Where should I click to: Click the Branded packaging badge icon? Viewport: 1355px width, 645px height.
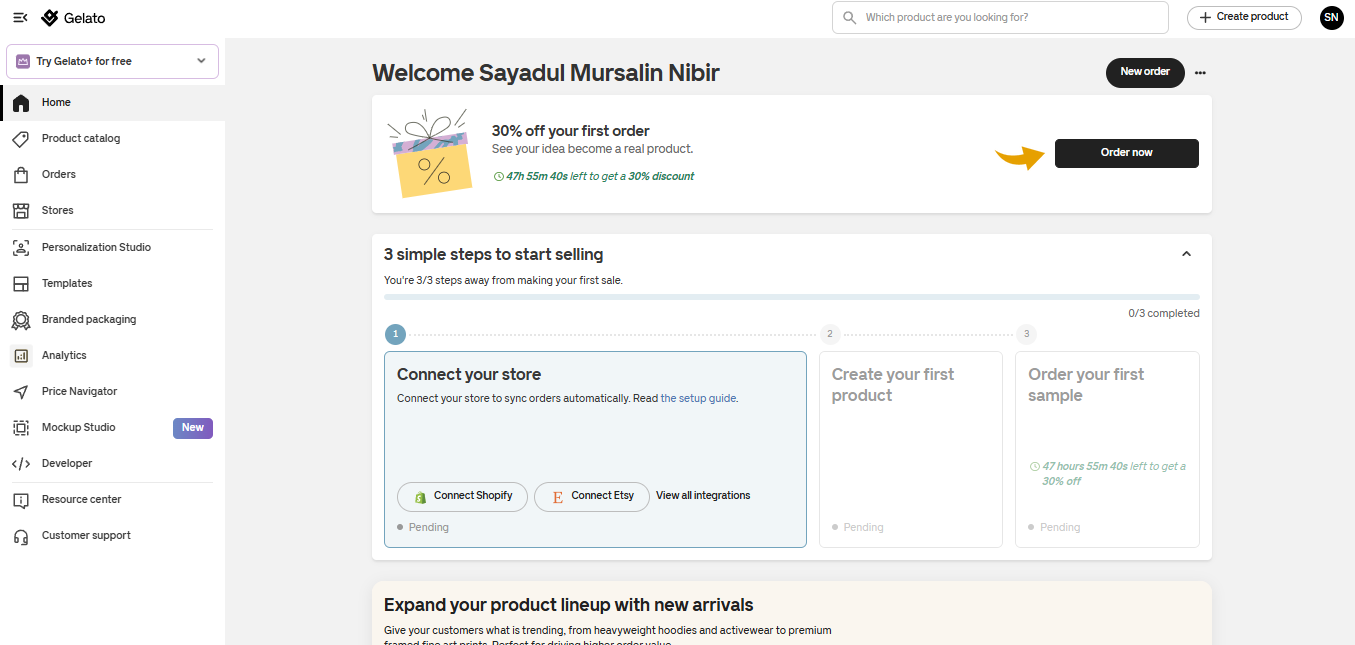coord(21,320)
